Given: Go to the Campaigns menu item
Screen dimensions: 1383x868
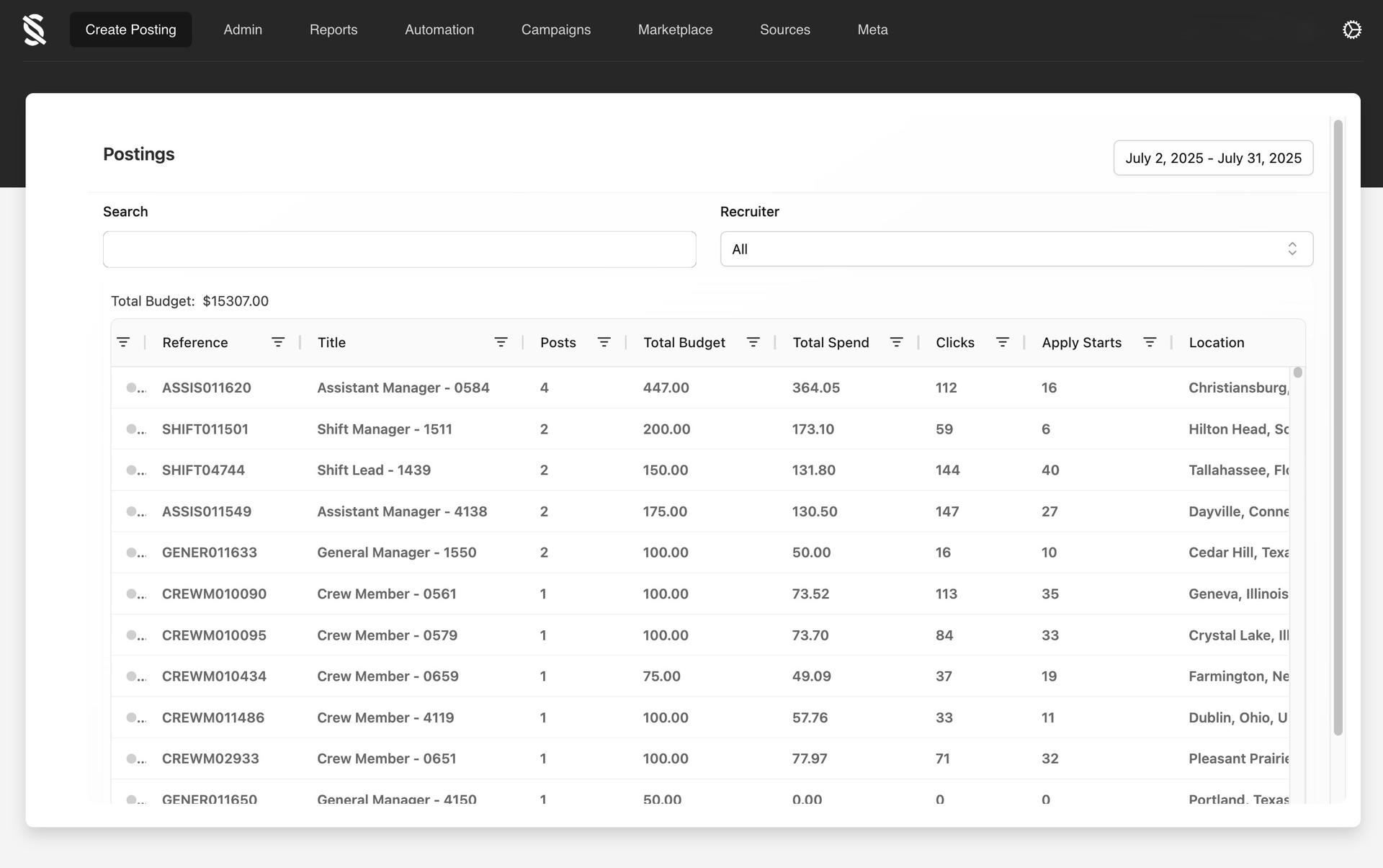Looking at the screenshot, I should pyautogui.click(x=555, y=30).
